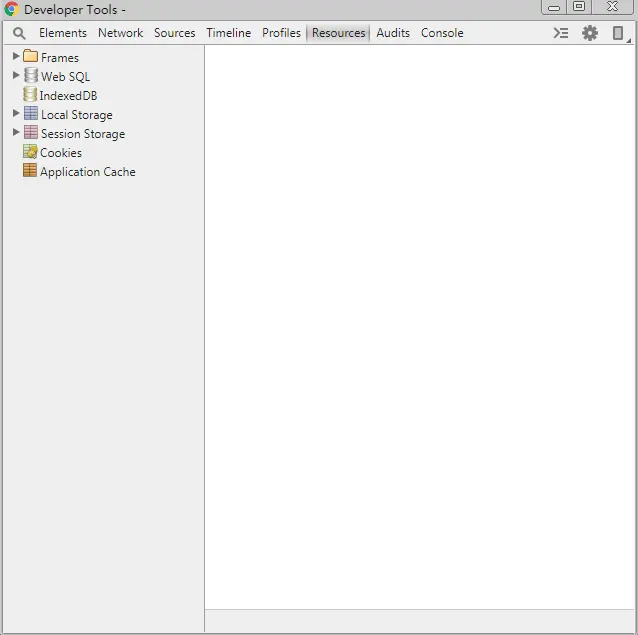This screenshot has height=635, width=638.
Task: Select the Web SQL label
Action: tap(66, 76)
